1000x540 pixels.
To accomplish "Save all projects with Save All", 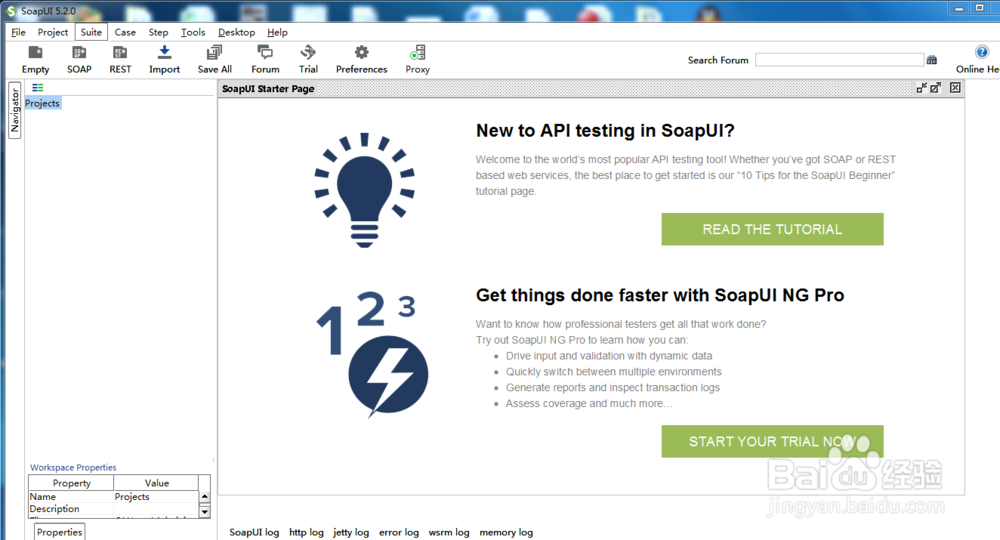I will (x=214, y=60).
